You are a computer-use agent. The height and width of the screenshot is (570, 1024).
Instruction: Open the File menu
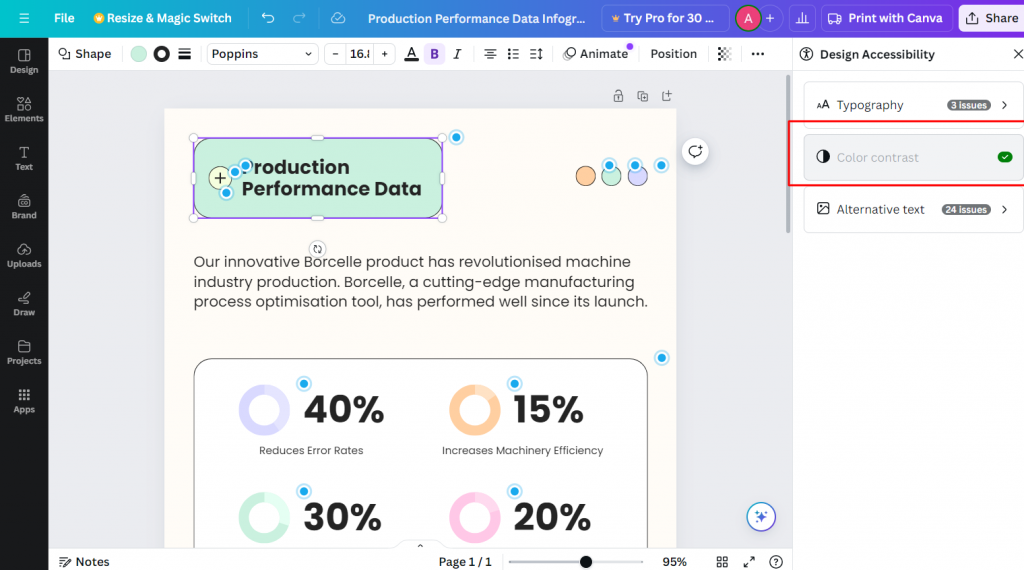click(x=64, y=18)
